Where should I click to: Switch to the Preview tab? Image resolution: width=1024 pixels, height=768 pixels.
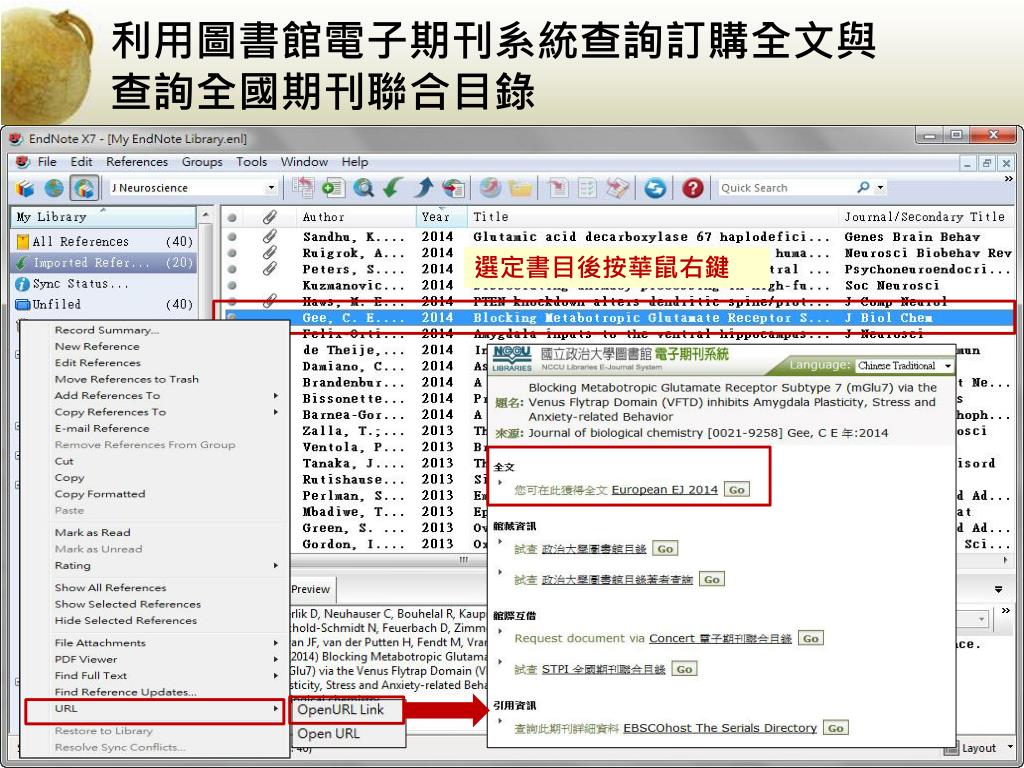[x=310, y=589]
